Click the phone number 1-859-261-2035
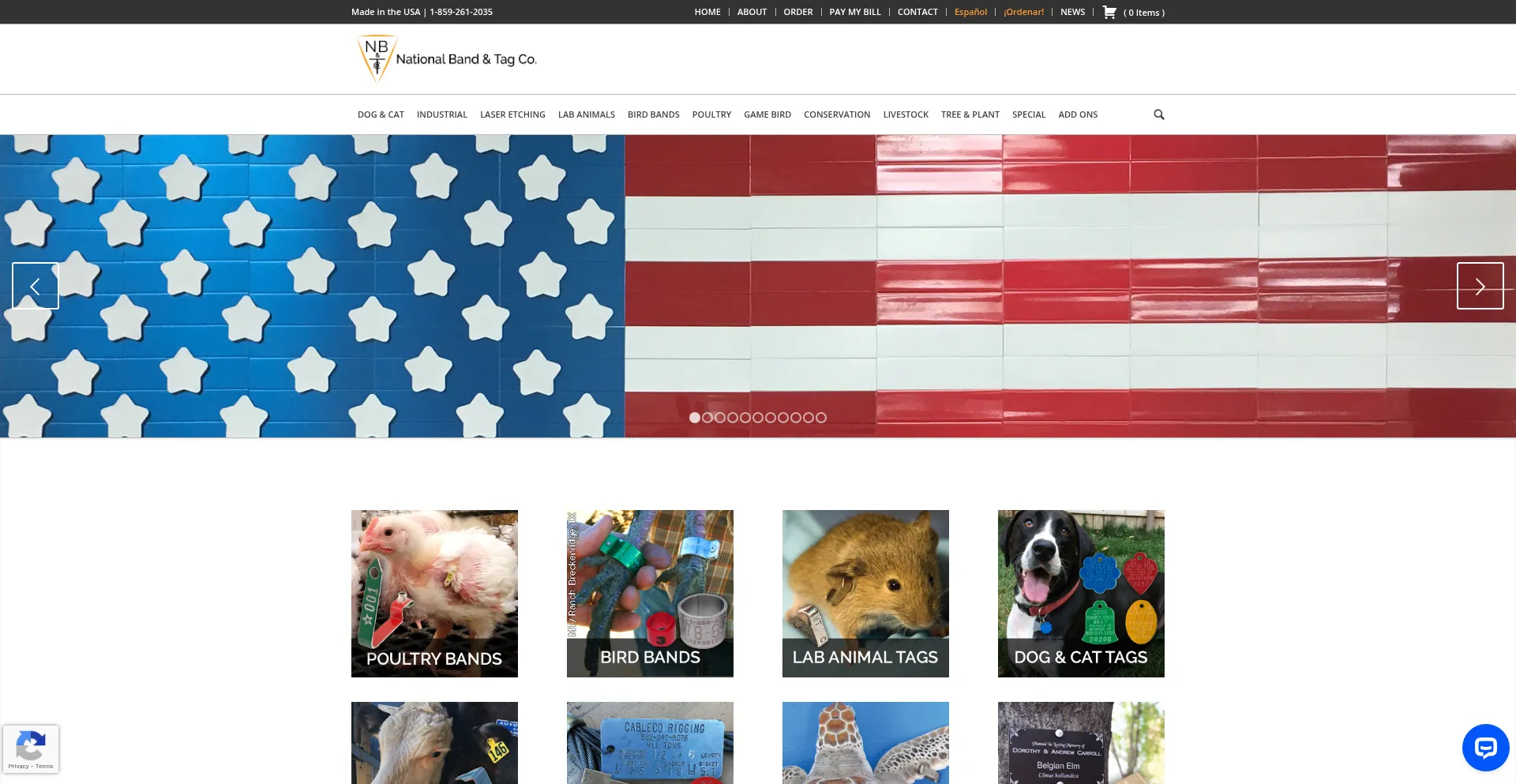 (461, 12)
